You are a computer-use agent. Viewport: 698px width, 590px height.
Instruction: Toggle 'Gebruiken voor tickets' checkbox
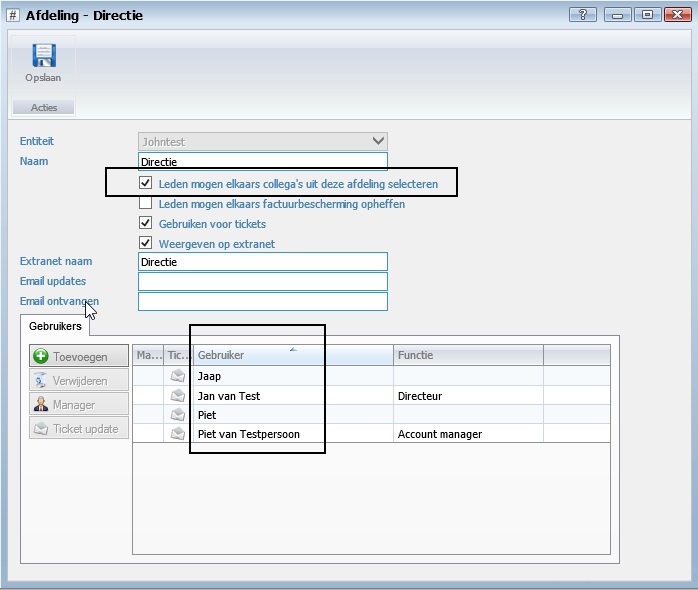tap(146, 224)
